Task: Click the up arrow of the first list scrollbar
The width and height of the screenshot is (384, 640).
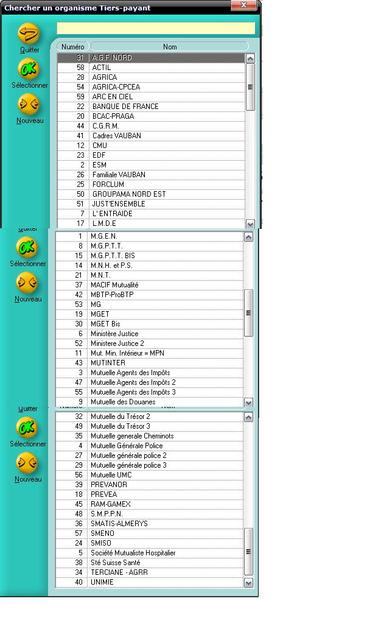Action: pyautogui.click(x=250, y=58)
